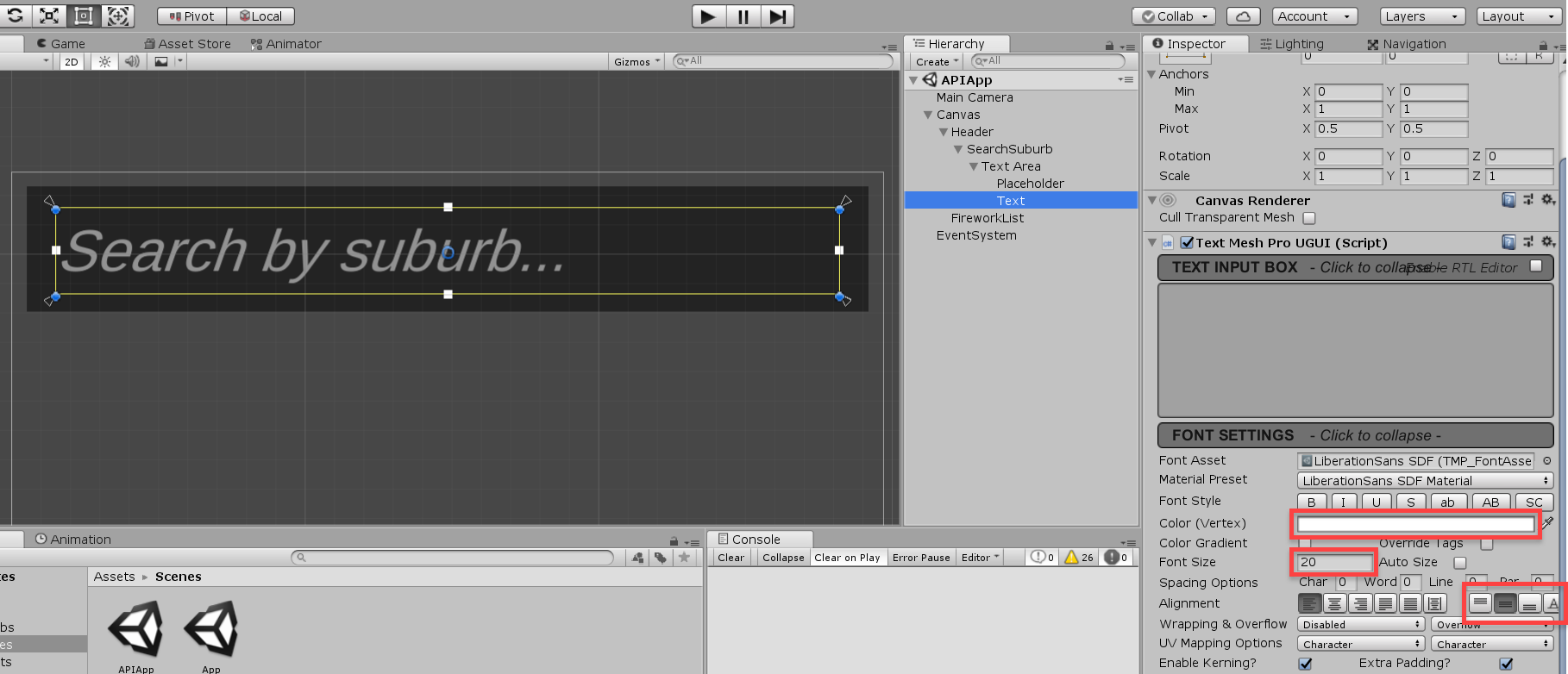Viewport: 1568px width, 674px height.
Task: Collapse the Anchors foldout in Inspector
Action: [1151, 75]
